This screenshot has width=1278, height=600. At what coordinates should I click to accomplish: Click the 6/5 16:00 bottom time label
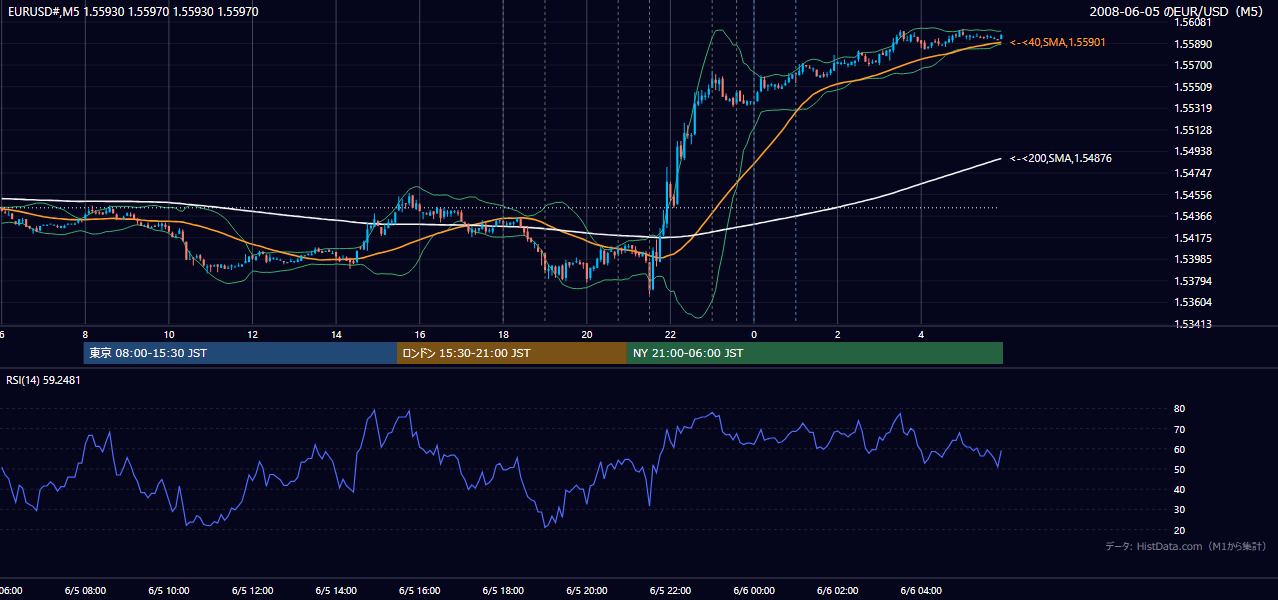point(419,591)
